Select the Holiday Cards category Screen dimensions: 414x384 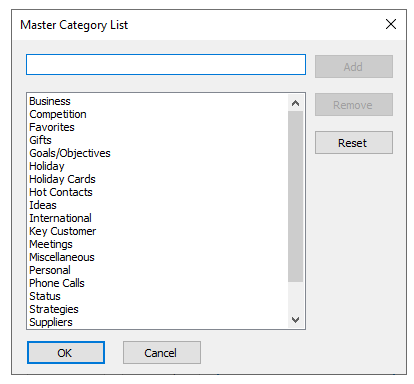click(62, 179)
